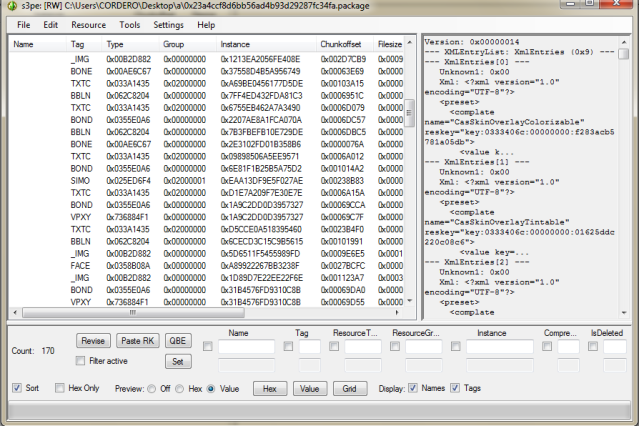Viewport: 639px width, 426px height.
Task: Click the QBE button
Action: (x=175, y=341)
